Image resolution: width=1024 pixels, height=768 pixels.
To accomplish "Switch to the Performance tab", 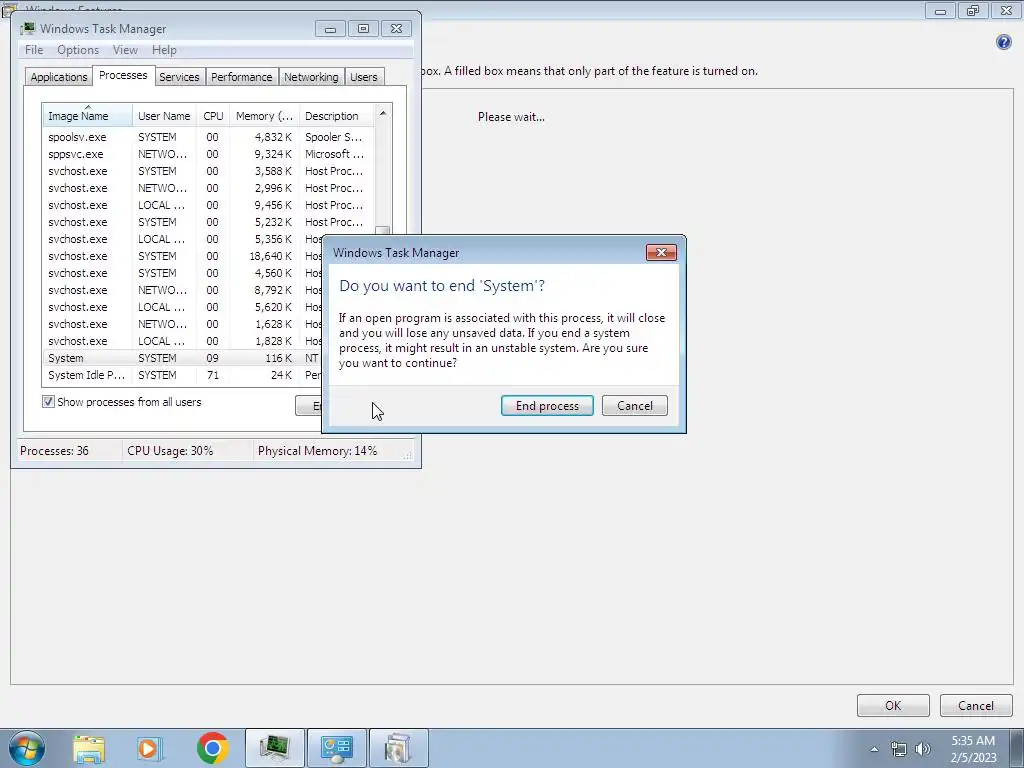I will 241,77.
